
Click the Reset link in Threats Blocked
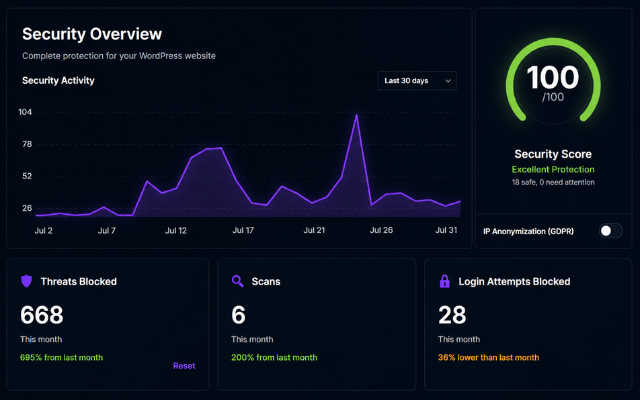coord(184,366)
